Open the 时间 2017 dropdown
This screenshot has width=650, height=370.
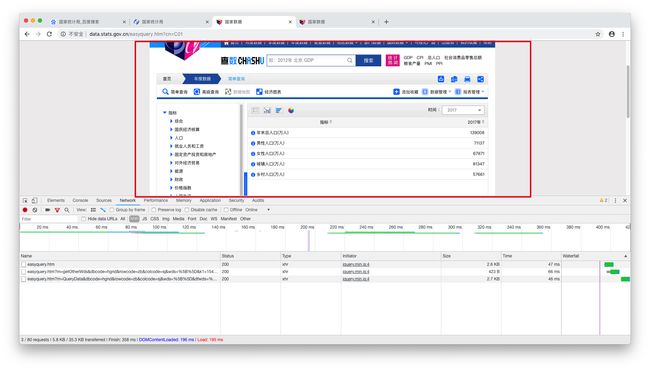pos(463,110)
